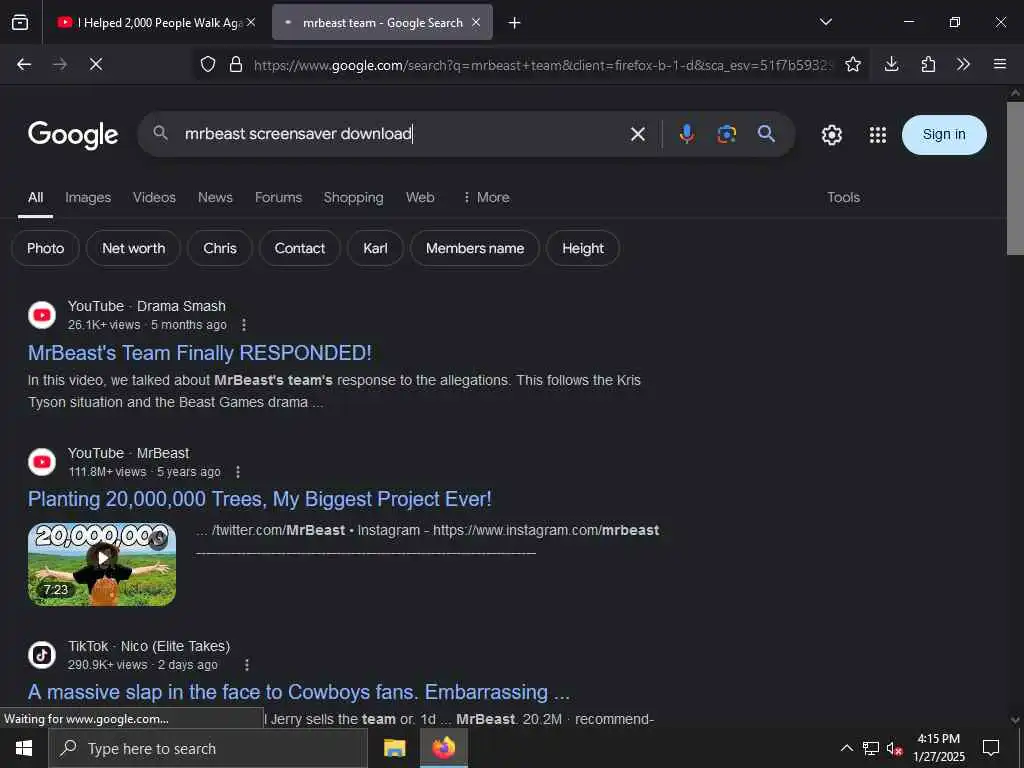The width and height of the screenshot is (1024, 768).
Task: Select the All results tab
Action: [35, 197]
